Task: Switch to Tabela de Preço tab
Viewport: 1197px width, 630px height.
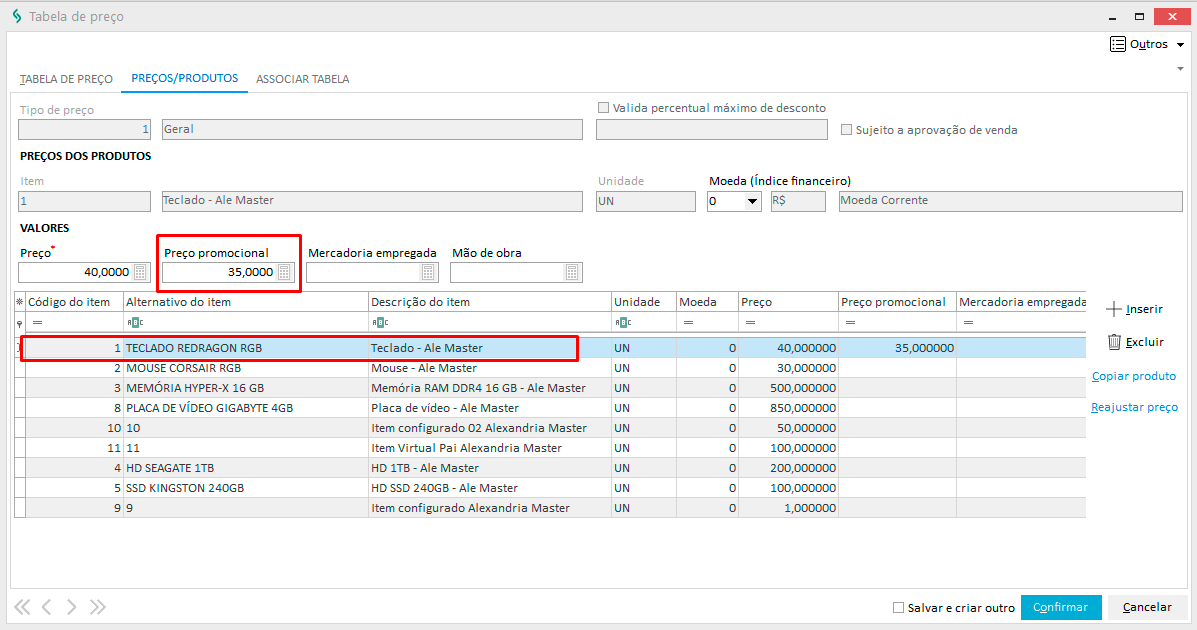Action: pos(66,79)
